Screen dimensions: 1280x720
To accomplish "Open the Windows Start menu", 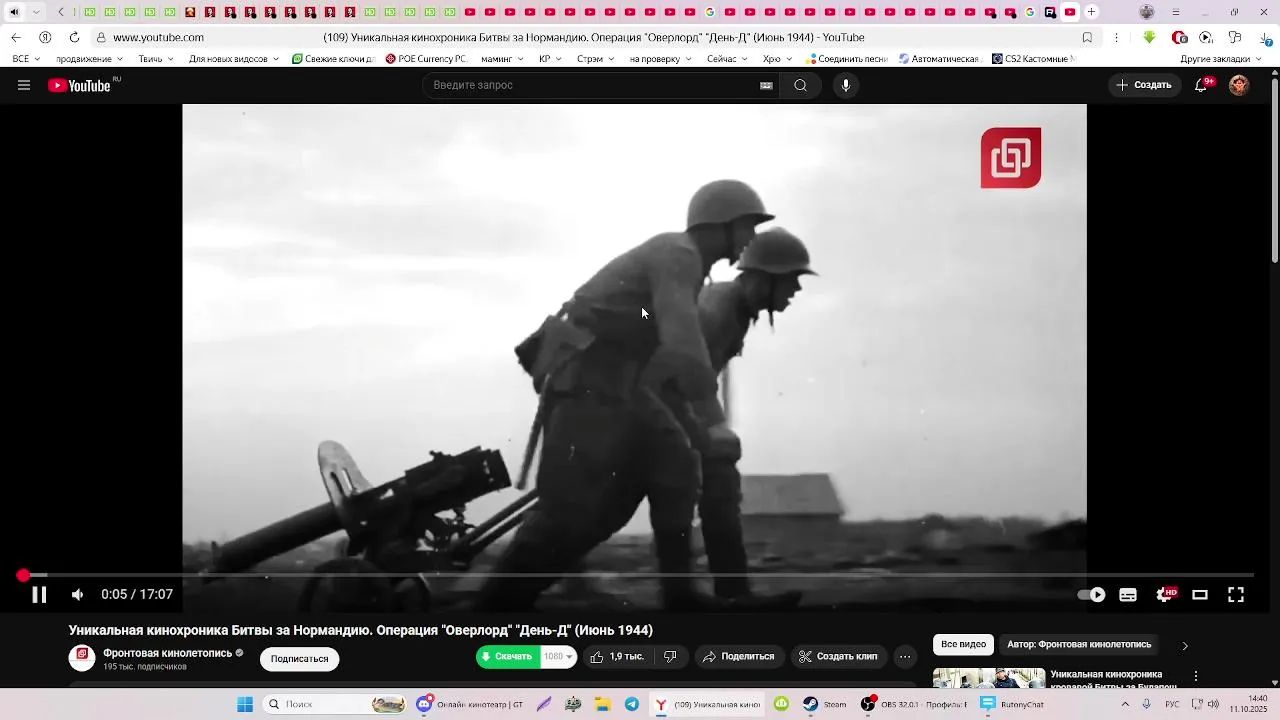I will [x=245, y=704].
